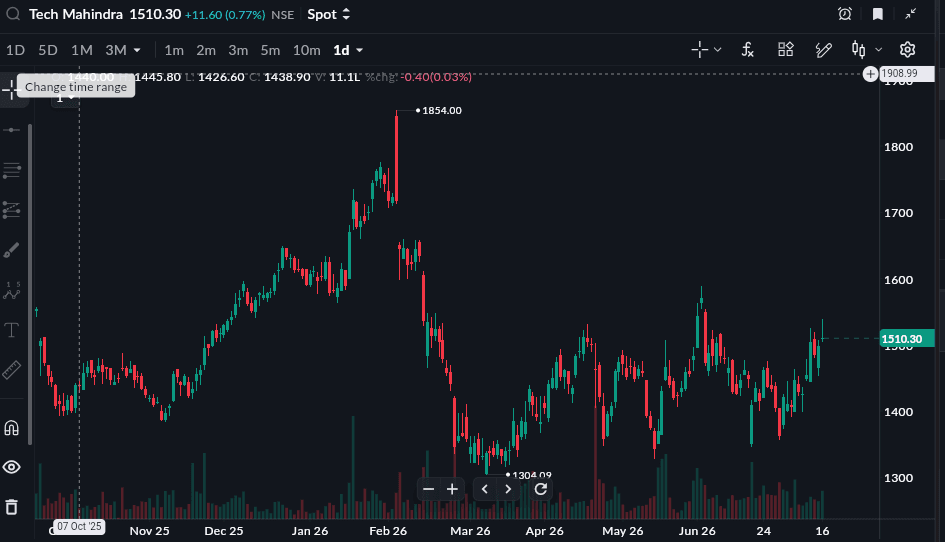The height and width of the screenshot is (542, 945).
Task: Select the Fibonacci retracement lines tool
Action: tap(11, 170)
